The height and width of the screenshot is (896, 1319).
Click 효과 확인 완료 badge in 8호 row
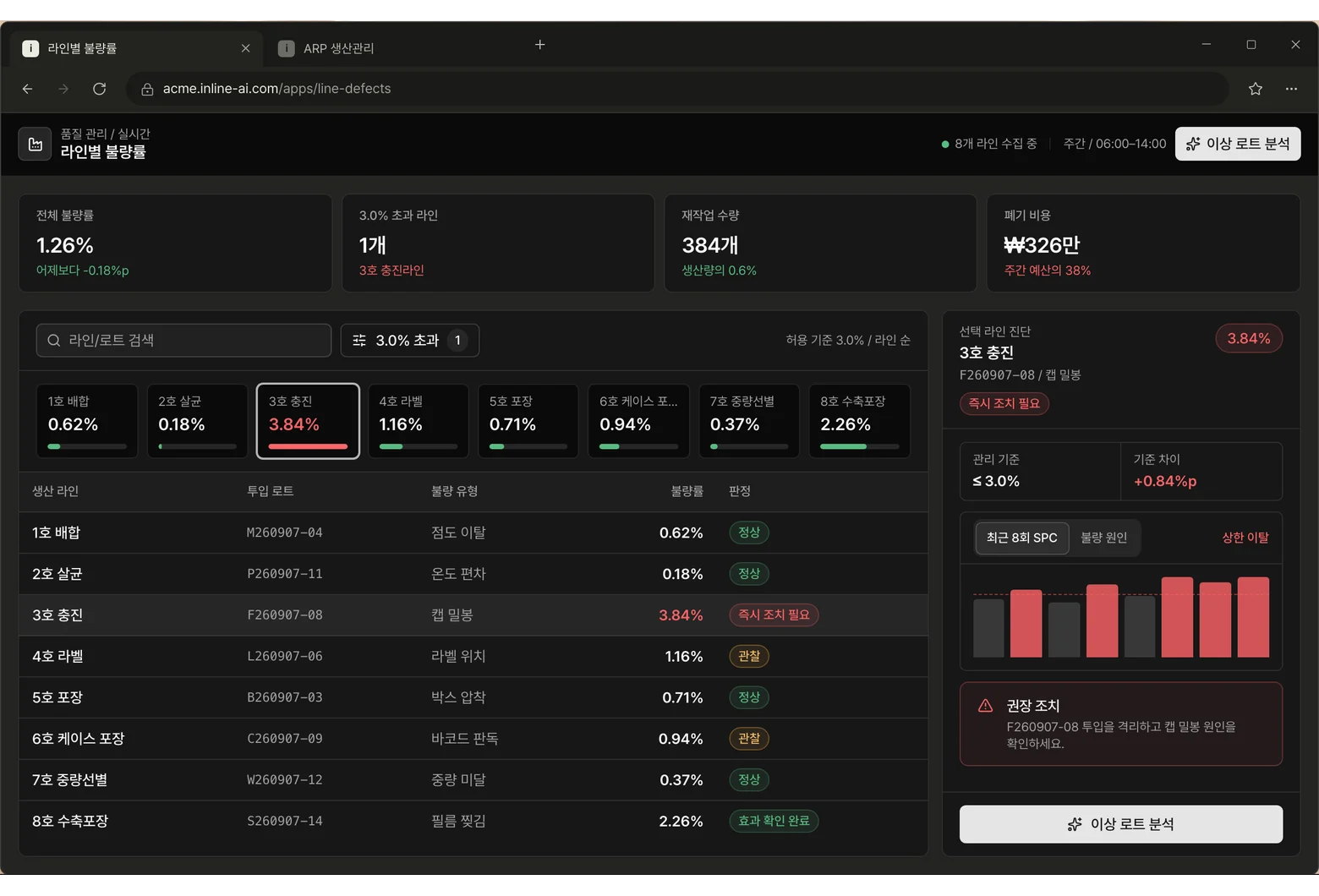pos(774,822)
